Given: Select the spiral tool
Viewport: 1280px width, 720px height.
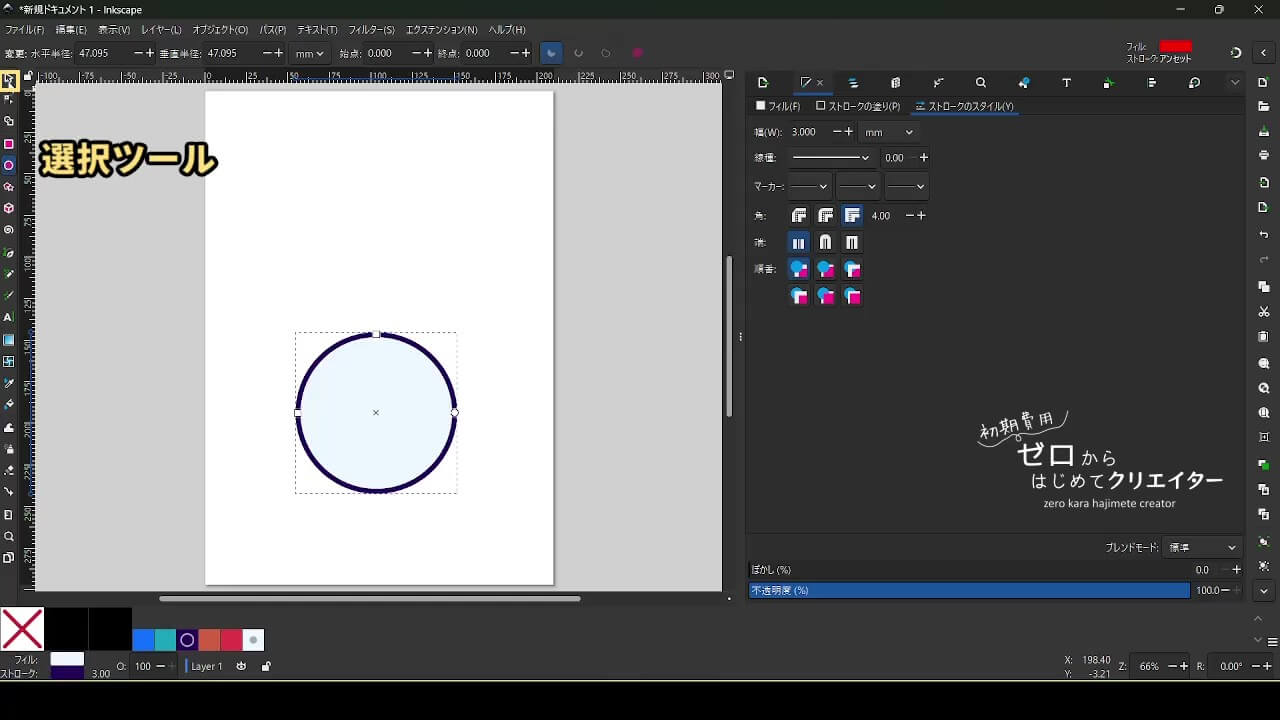Looking at the screenshot, I should tap(9, 230).
